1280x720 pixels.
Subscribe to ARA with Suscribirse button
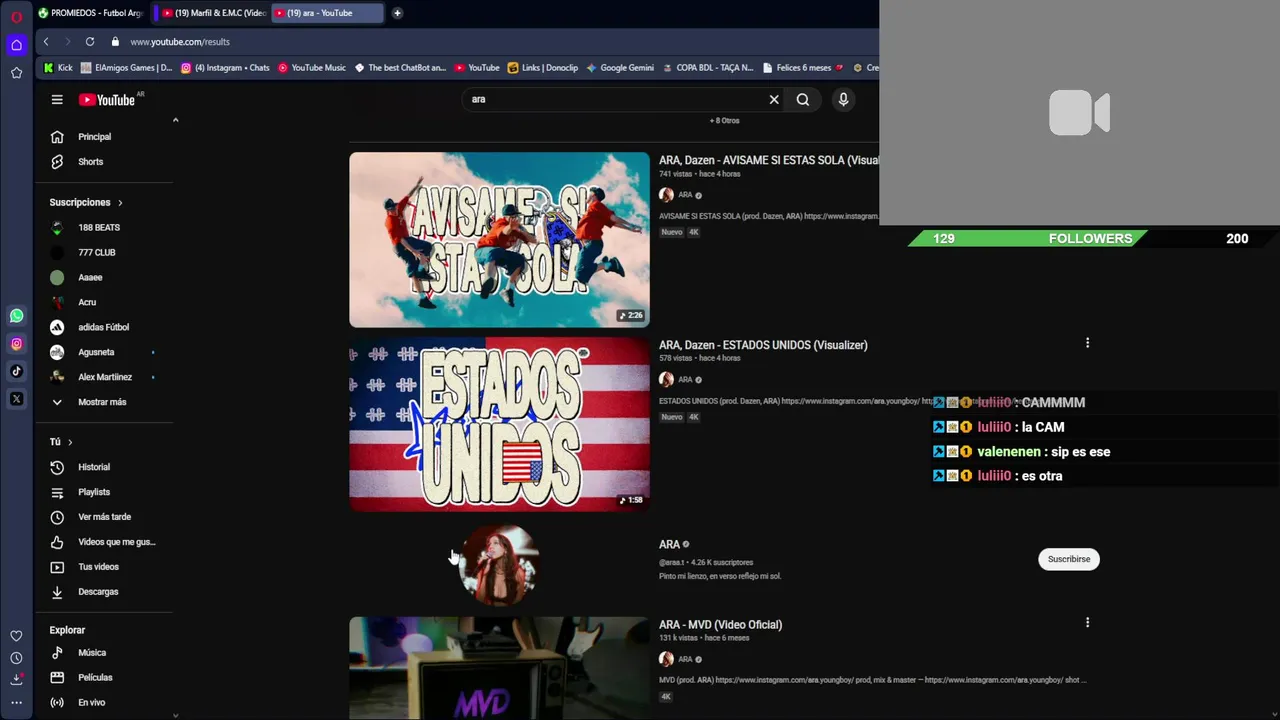coord(1069,559)
